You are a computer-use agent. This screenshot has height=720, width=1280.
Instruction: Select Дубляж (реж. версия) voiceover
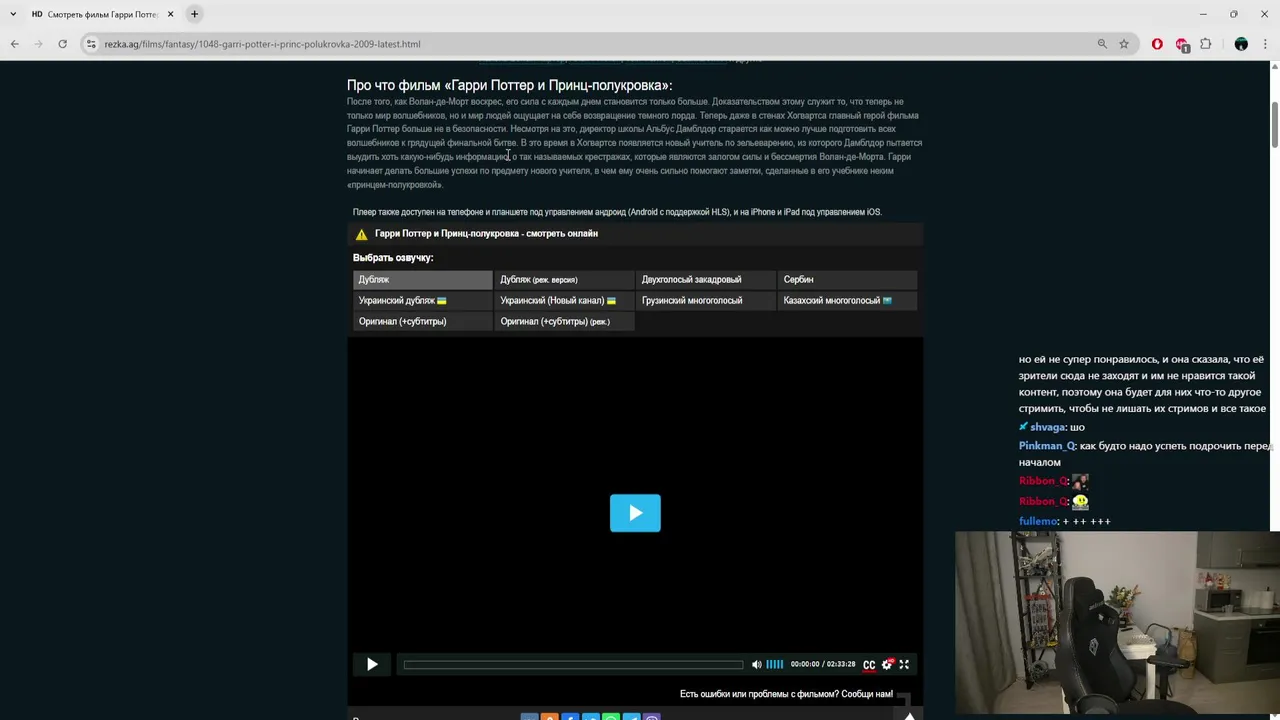(564, 280)
